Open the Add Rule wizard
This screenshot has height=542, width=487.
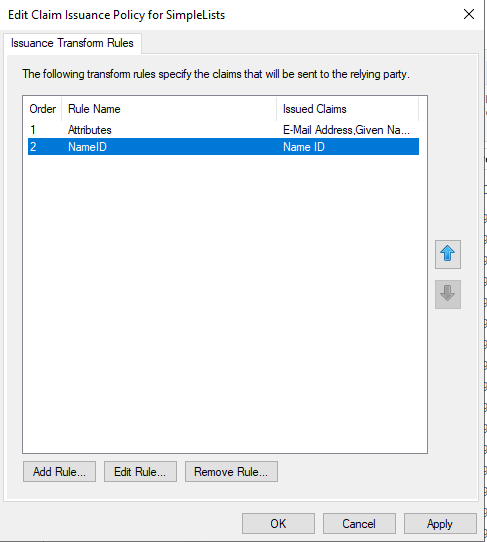(59, 471)
